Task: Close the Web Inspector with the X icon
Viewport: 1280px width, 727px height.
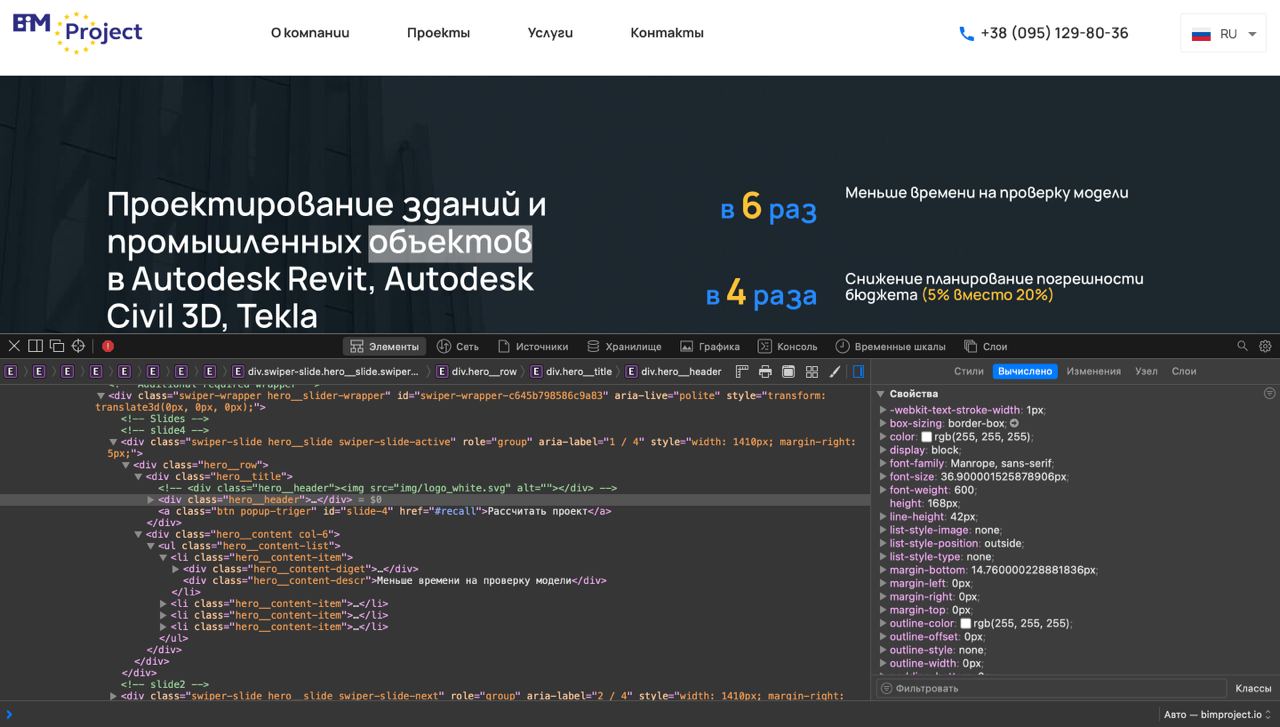Action: [x=14, y=346]
